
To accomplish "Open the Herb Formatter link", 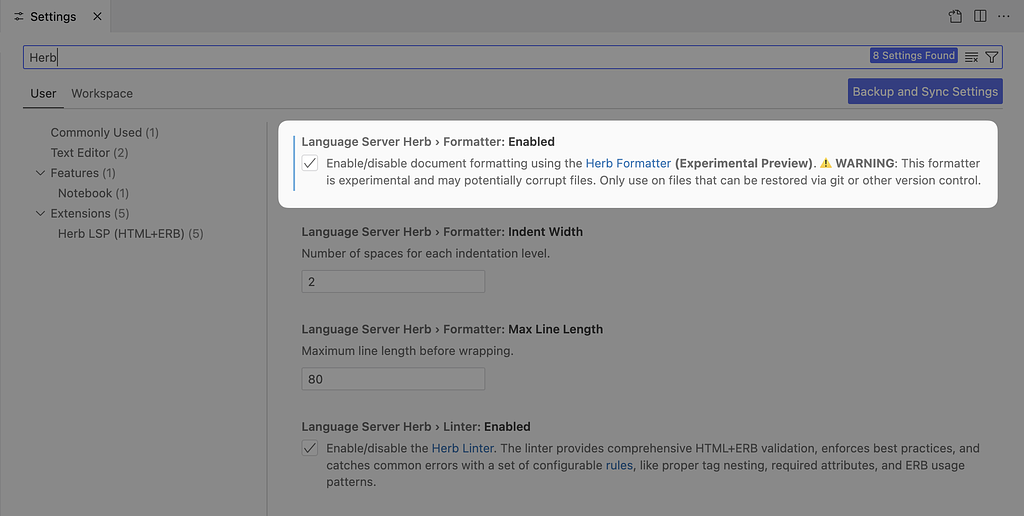I will coord(628,163).
